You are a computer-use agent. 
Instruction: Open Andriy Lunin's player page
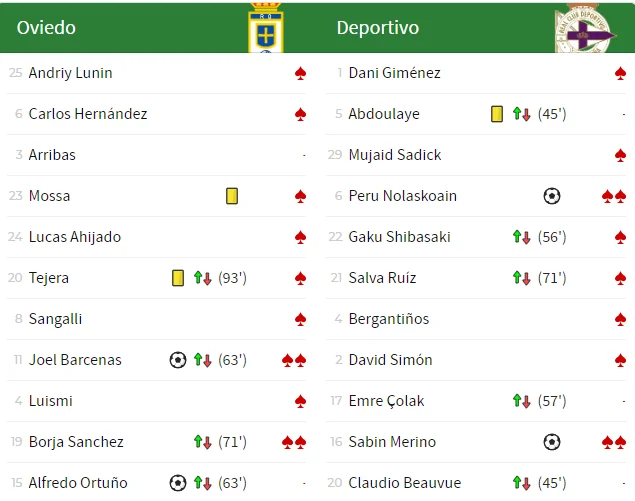(x=70, y=73)
